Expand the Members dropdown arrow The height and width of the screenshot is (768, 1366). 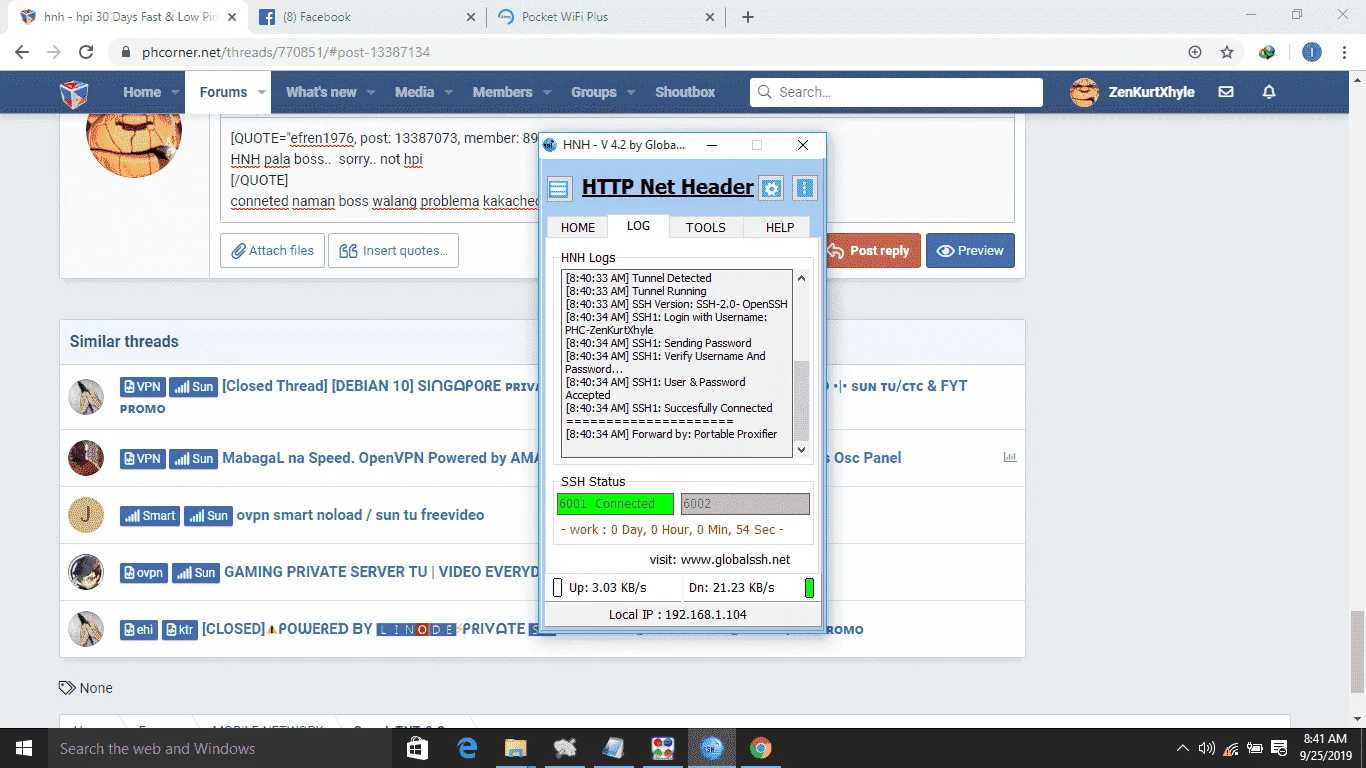pyautogui.click(x=547, y=92)
